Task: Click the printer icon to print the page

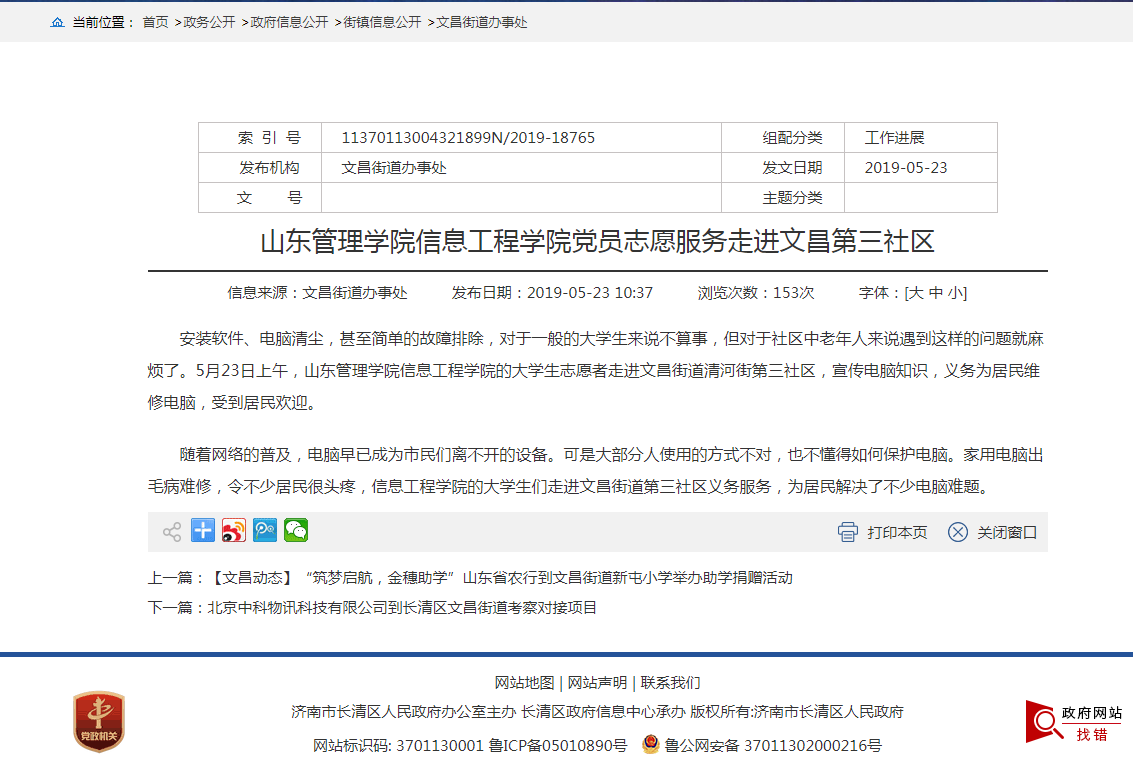Action: [x=848, y=532]
